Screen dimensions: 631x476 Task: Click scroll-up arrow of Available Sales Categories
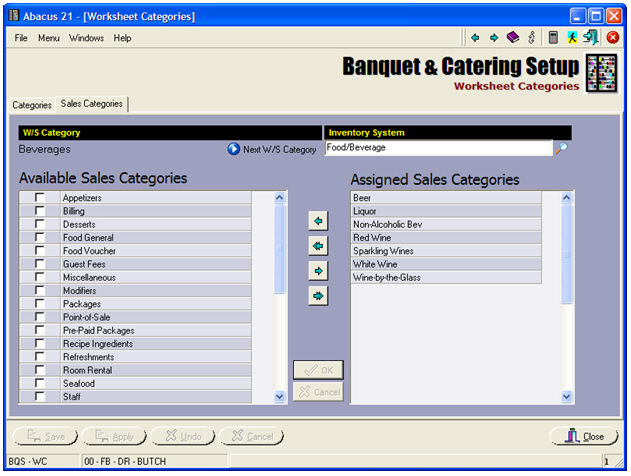tap(279, 198)
